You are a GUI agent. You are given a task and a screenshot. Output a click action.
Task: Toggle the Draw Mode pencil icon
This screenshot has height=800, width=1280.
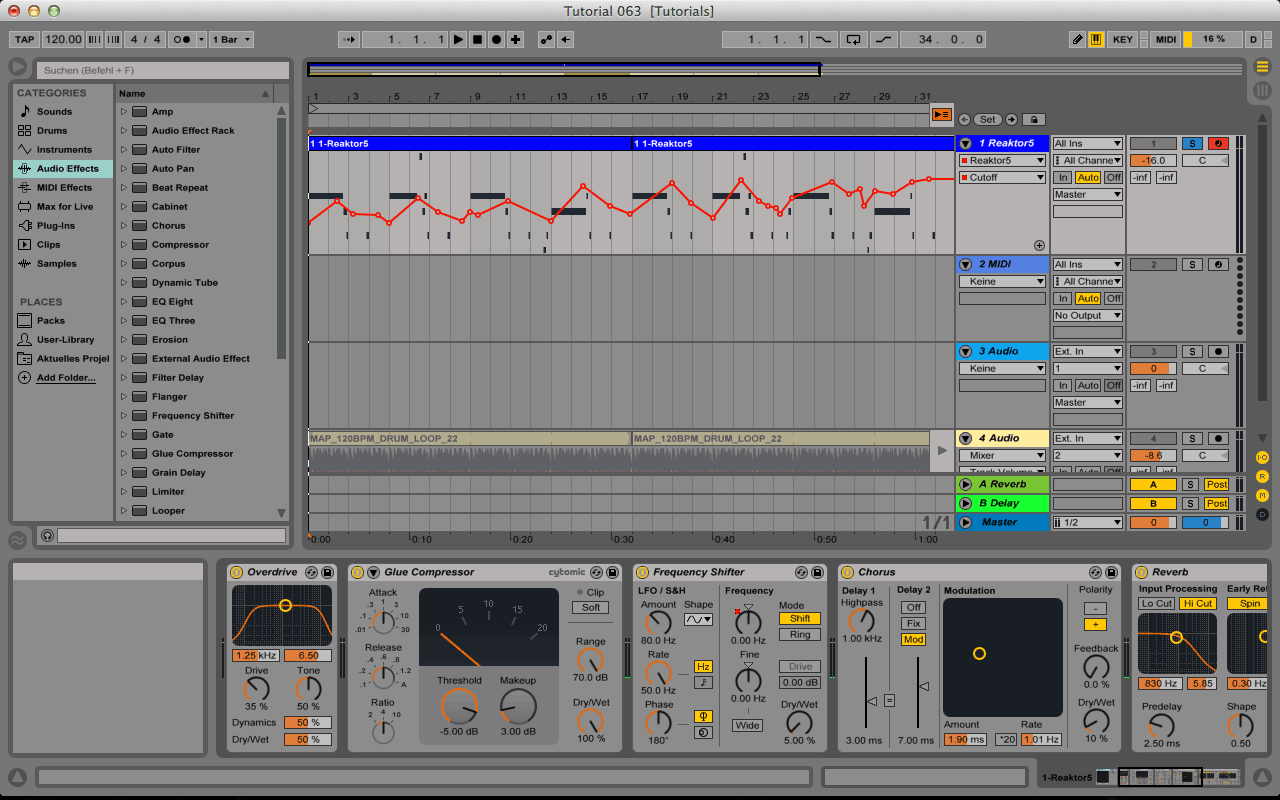[1077, 40]
